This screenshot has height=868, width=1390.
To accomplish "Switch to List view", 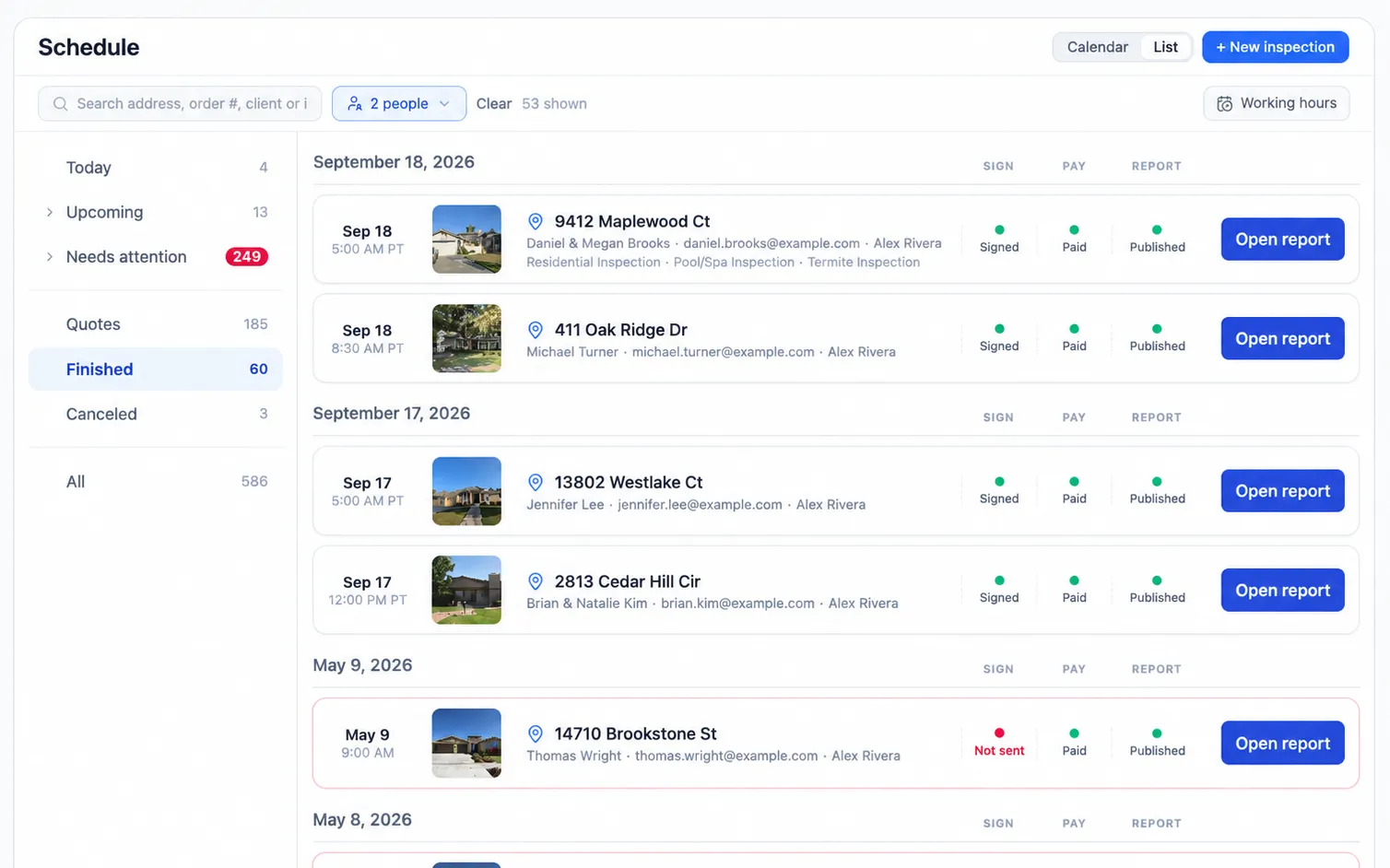I will (1165, 47).
